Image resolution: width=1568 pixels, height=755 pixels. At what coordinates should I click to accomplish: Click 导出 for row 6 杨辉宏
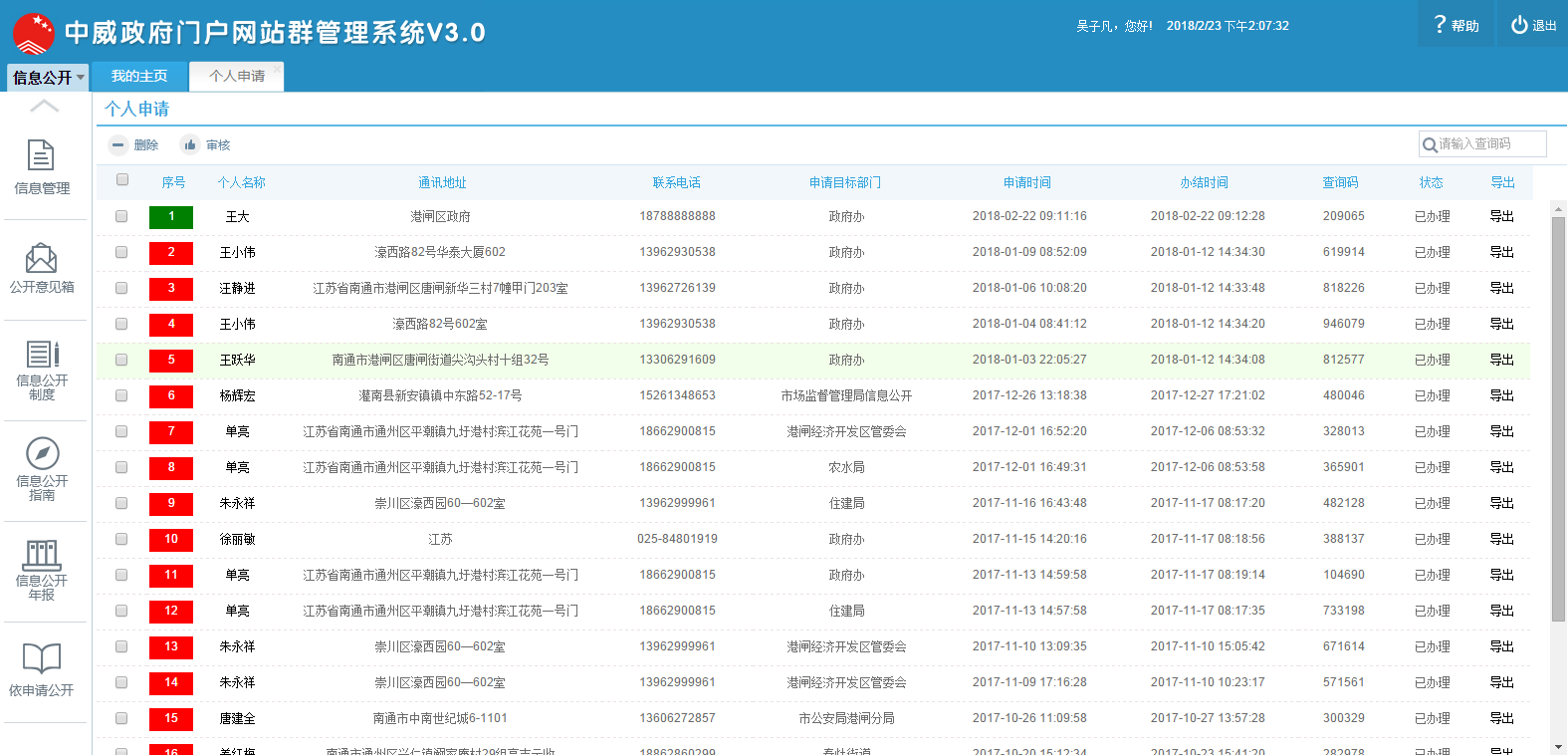[1501, 395]
